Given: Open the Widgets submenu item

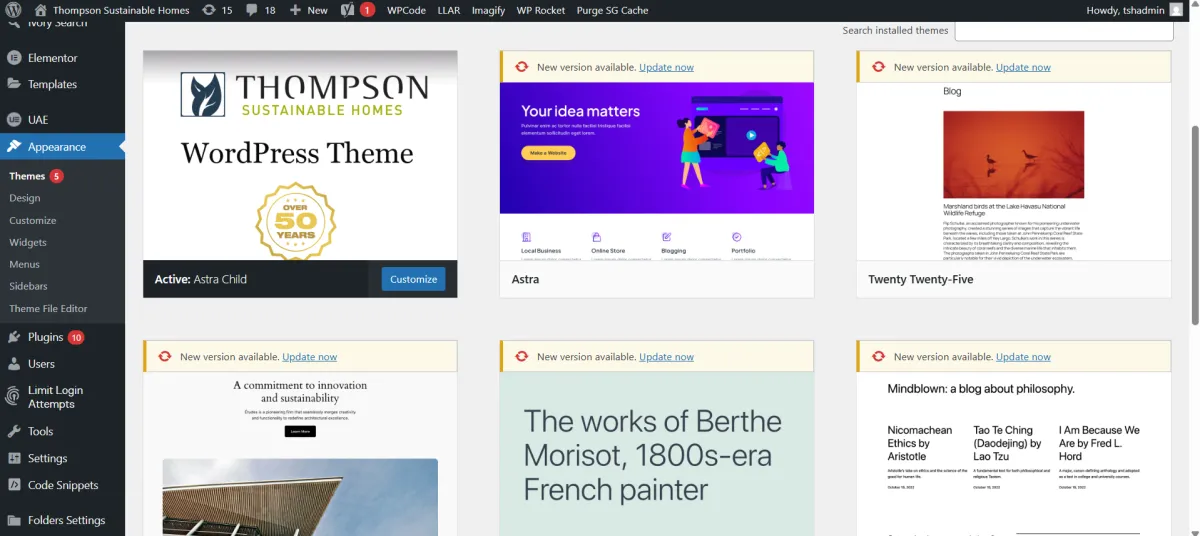Looking at the screenshot, I should click(28, 242).
